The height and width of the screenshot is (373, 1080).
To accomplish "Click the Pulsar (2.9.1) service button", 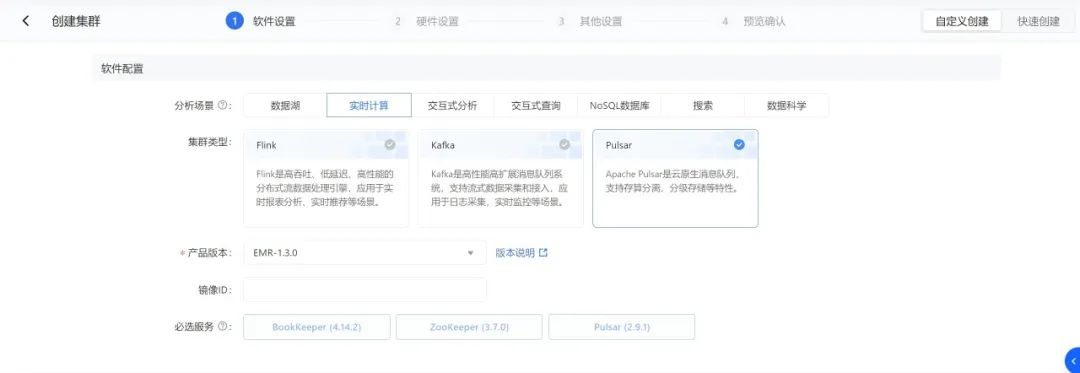I will point(621,327).
